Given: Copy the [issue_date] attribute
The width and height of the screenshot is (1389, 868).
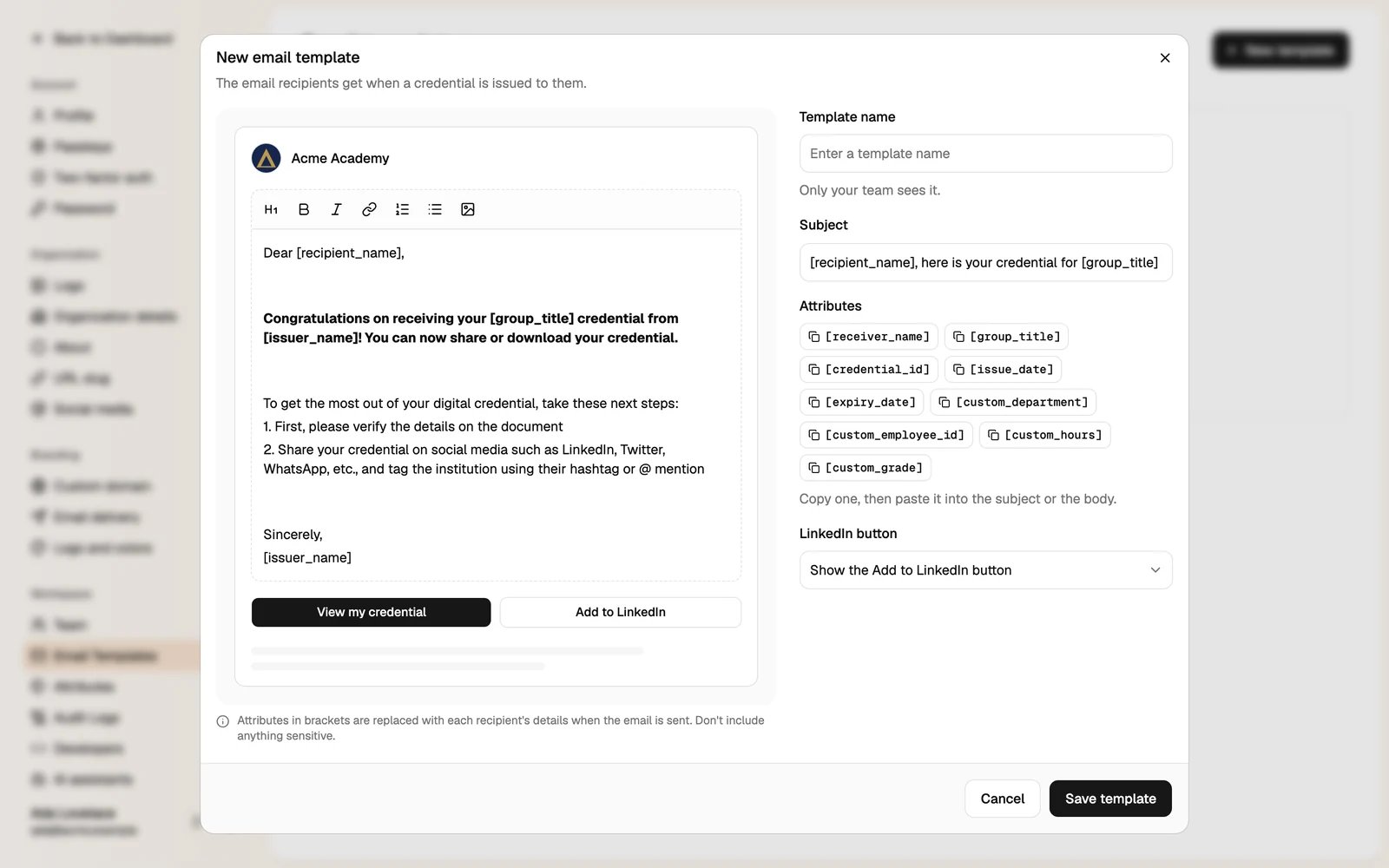Looking at the screenshot, I should [x=1003, y=370].
